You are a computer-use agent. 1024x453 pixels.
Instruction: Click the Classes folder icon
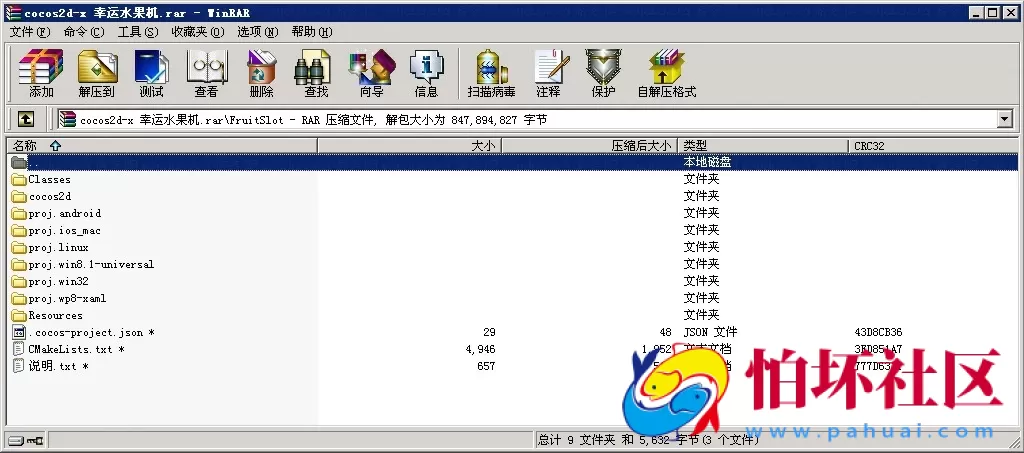point(18,180)
